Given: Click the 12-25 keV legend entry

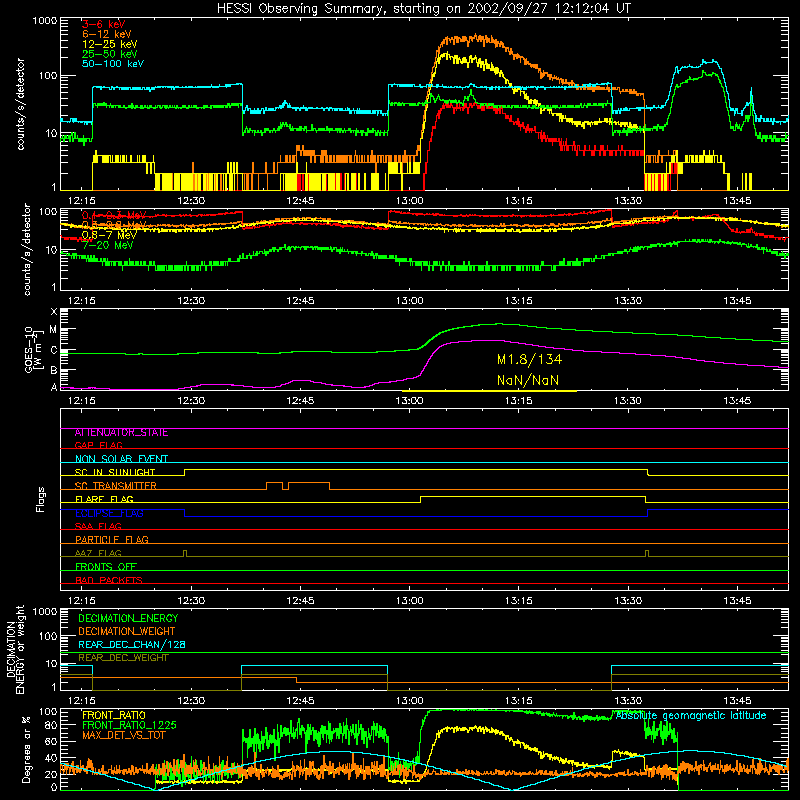Looking at the screenshot, I should point(109,44).
